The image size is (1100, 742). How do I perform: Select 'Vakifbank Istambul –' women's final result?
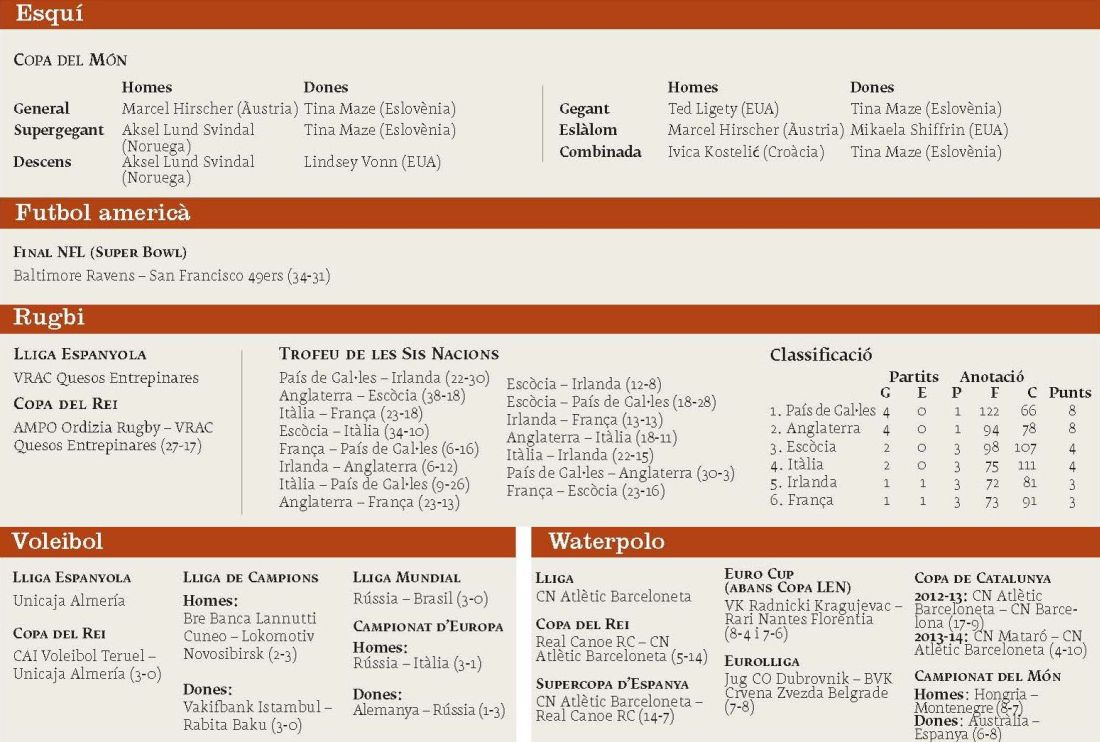(x=257, y=707)
